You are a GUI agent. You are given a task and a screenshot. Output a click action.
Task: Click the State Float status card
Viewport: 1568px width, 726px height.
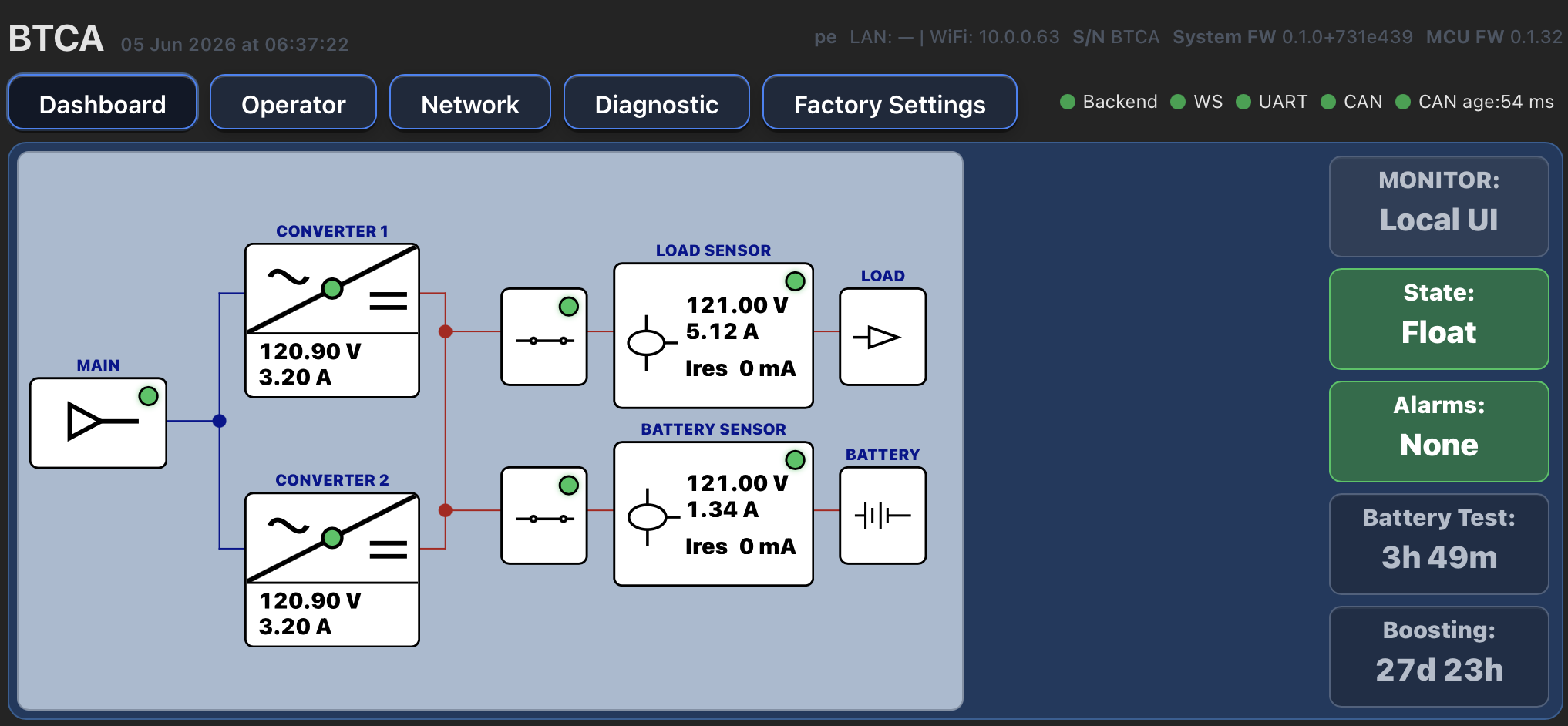[x=1438, y=319]
